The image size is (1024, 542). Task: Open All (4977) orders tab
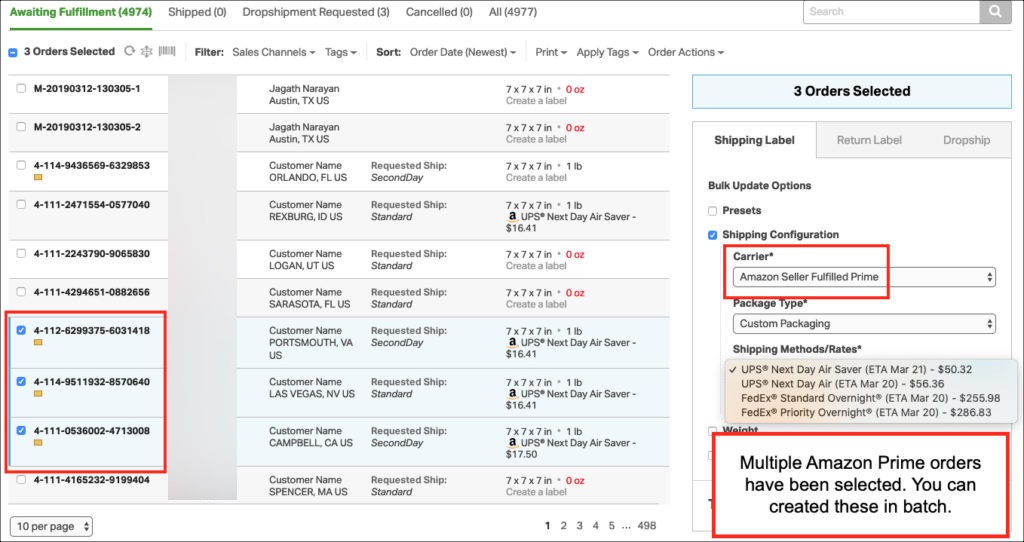pyautogui.click(x=513, y=12)
